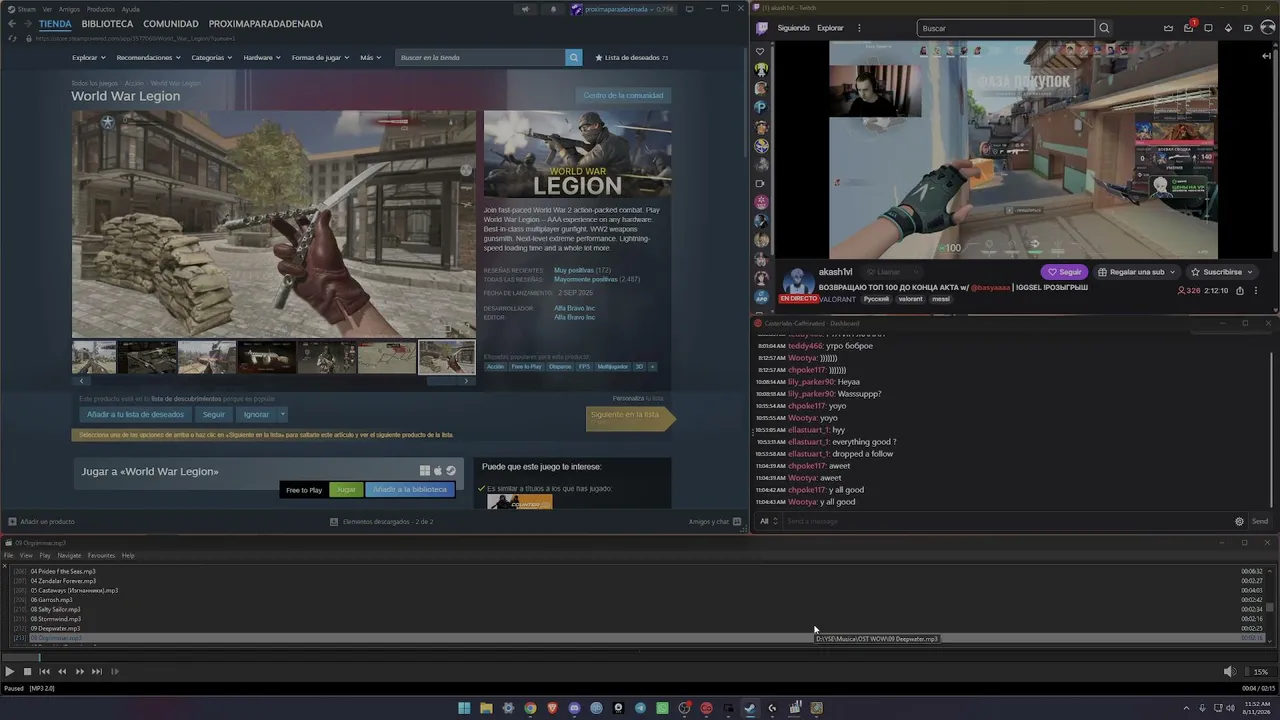
Task: Open Steam announcements megaphone icon
Action: pos(525,9)
